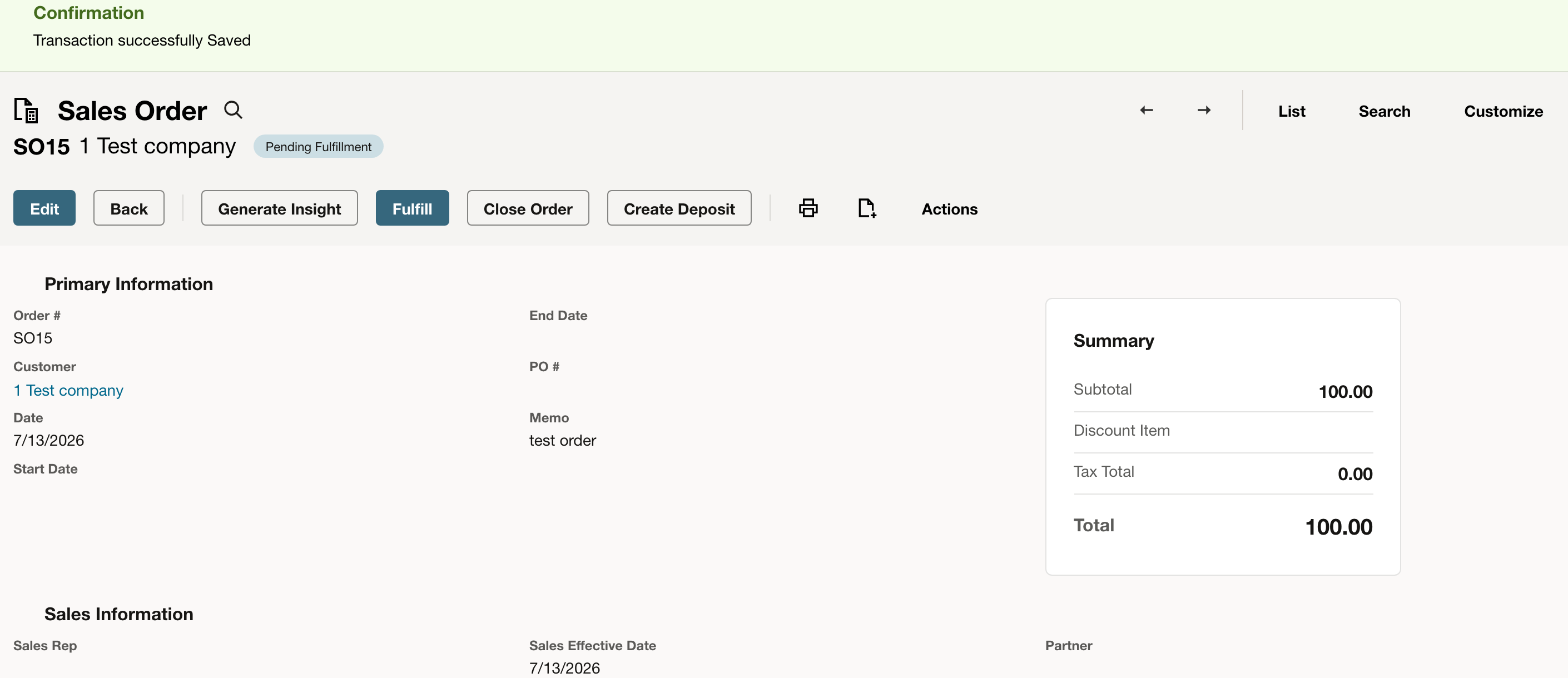Click the Pending Fulfillment status badge

coord(319,147)
